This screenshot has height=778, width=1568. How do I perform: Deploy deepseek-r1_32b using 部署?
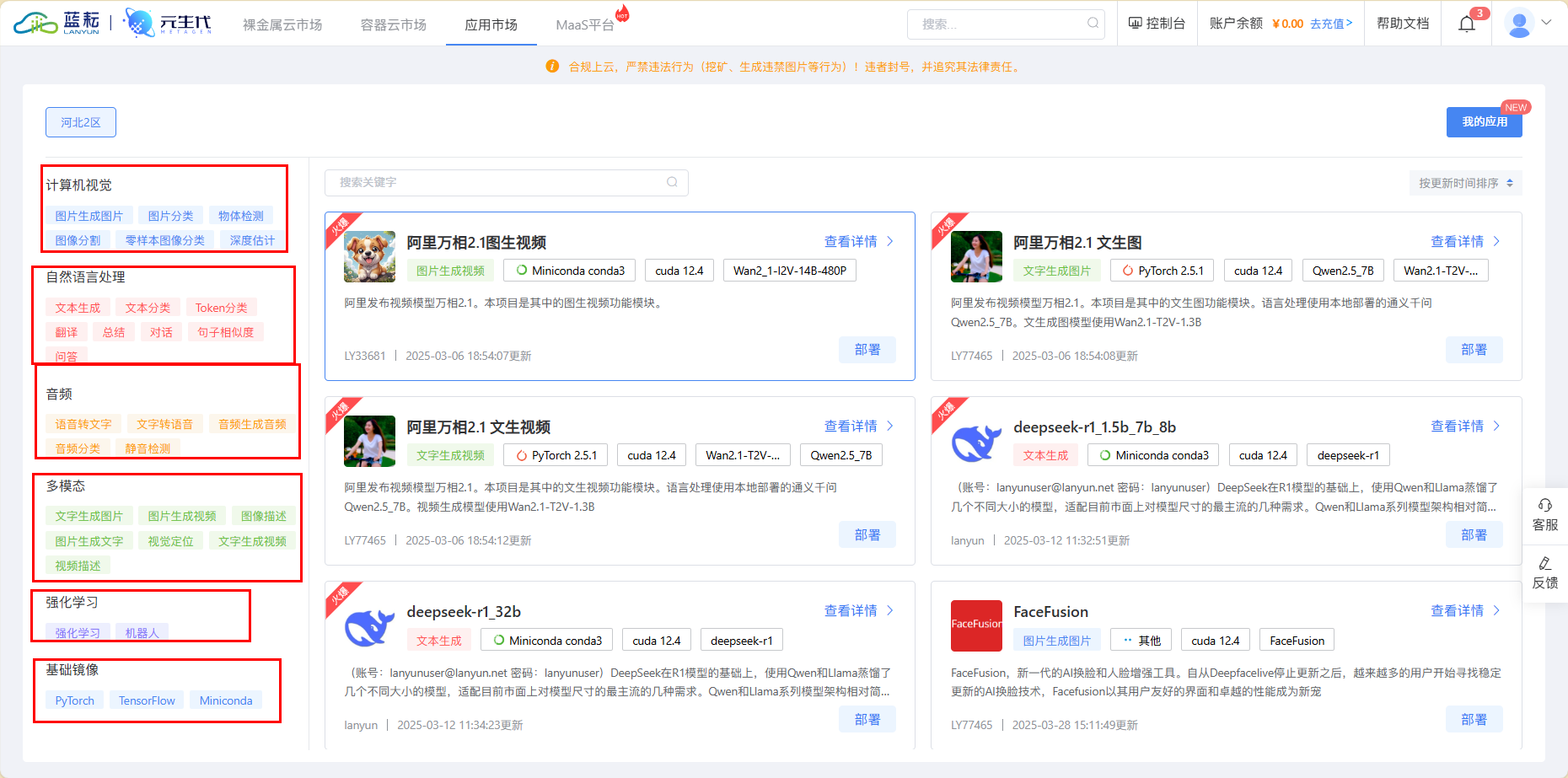coord(867,719)
